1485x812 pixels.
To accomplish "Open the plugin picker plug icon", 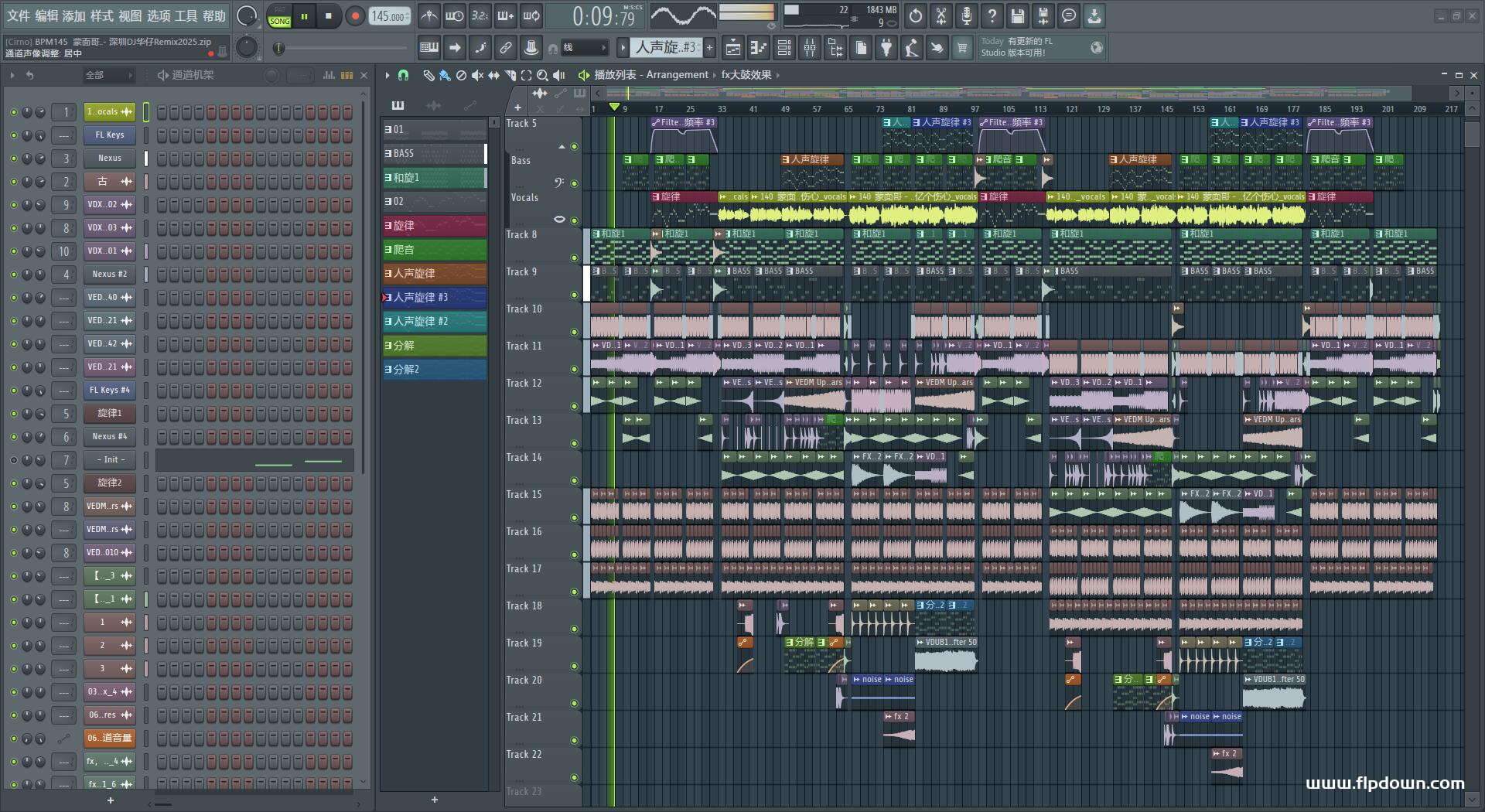I will 886,48.
